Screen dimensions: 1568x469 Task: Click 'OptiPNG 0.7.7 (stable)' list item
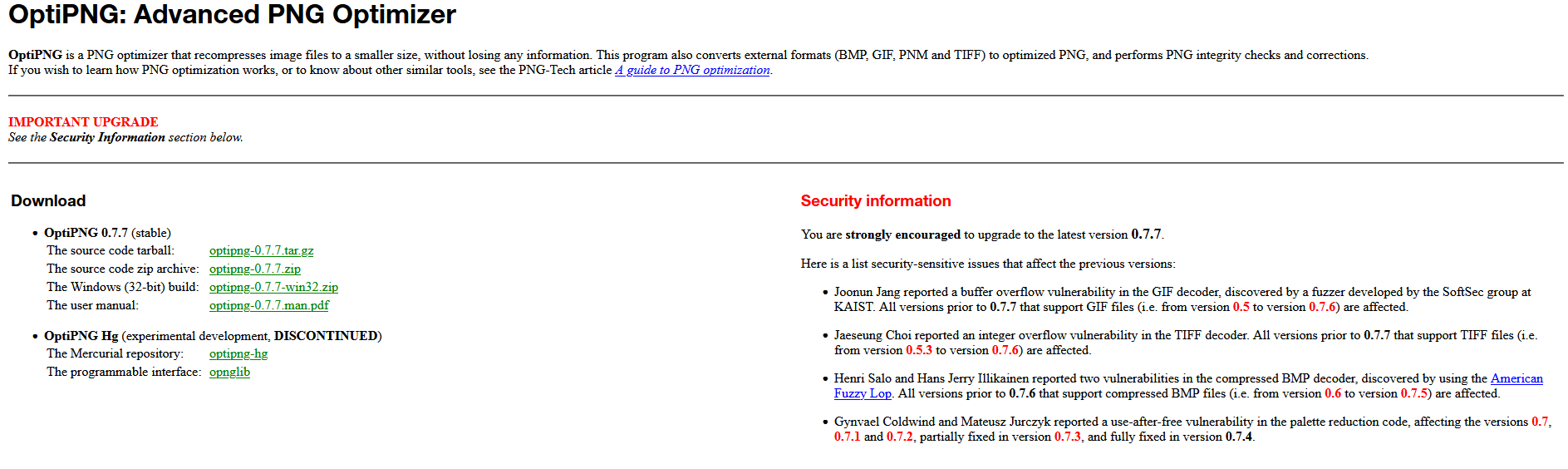pyautogui.click(x=107, y=233)
